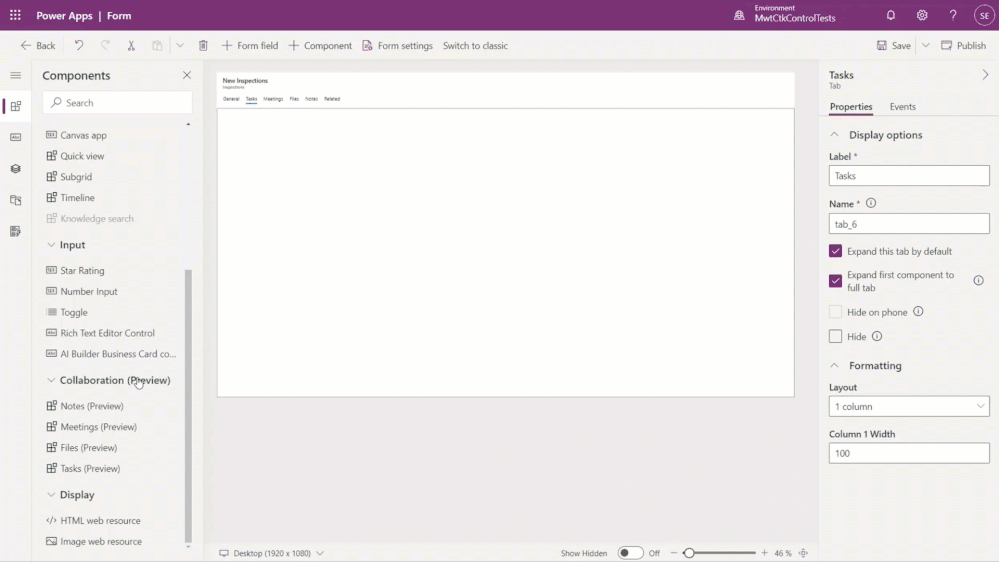Adjust the zoom slider handle
The width and height of the screenshot is (999, 562).
click(689, 553)
